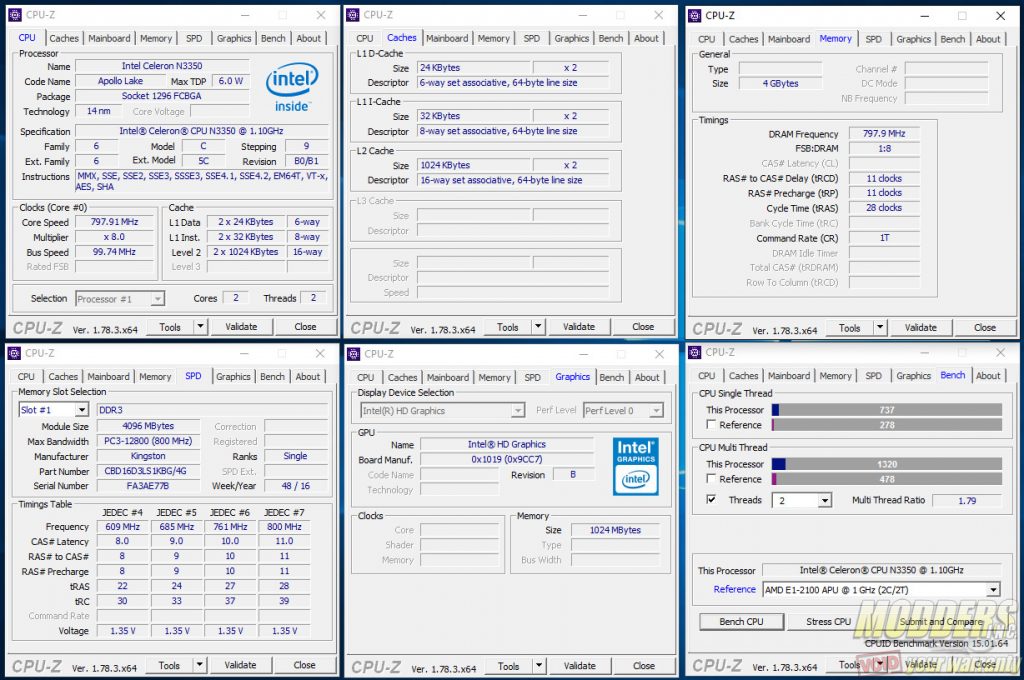Click the Code Name value Apollo Lake
Viewport: 1024px width, 680px height.
pyautogui.click(x=120, y=81)
